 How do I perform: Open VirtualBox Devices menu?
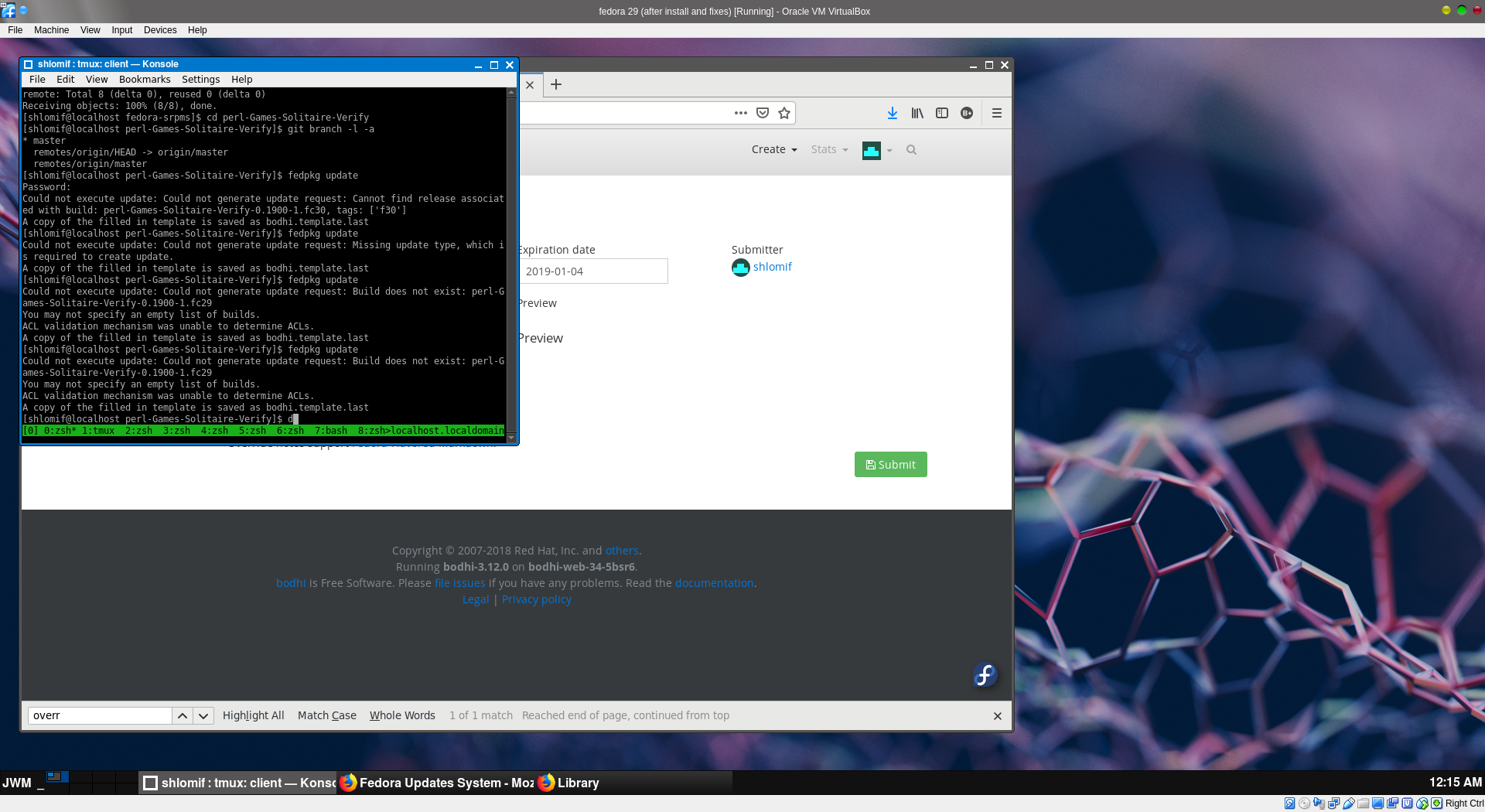pyautogui.click(x=160, y=30)
